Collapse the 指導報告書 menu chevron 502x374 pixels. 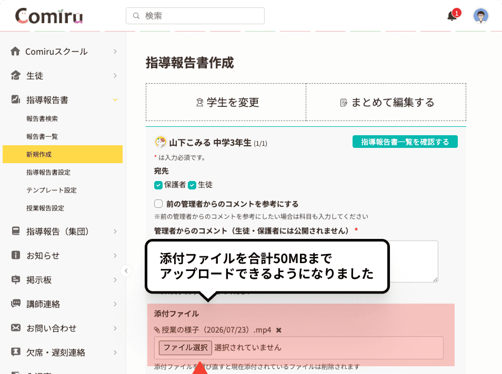[115, 100]
